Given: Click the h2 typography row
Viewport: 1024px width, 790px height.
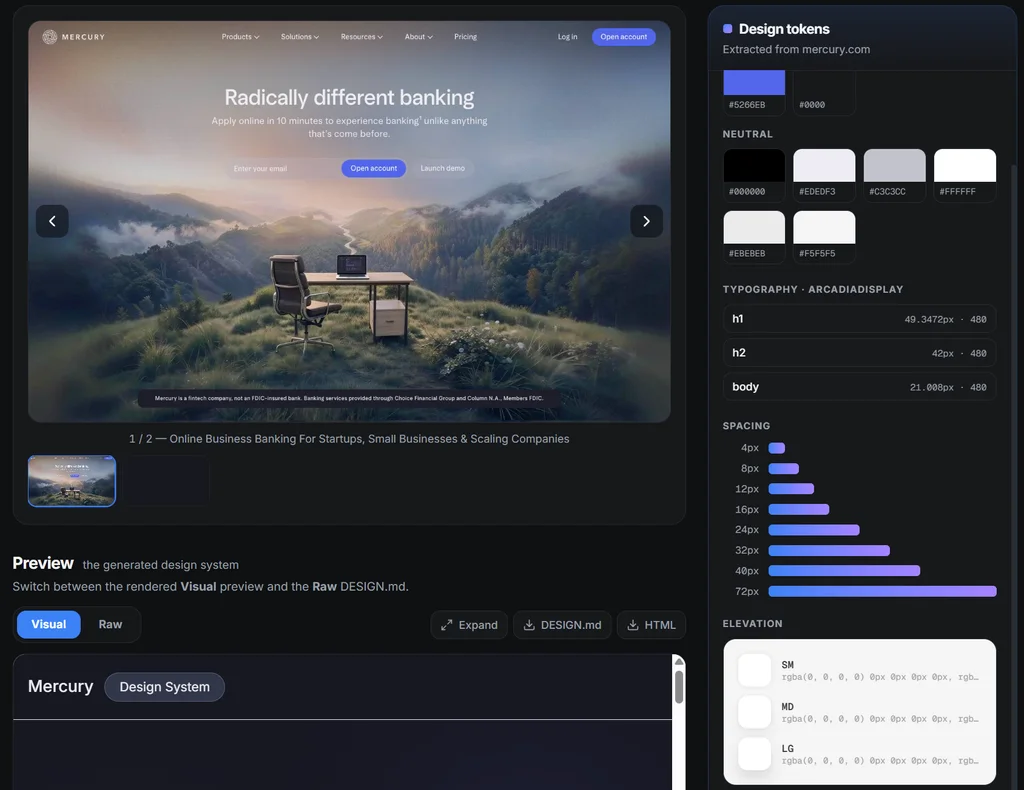Looking at the screenshot, I should point(859,353).
